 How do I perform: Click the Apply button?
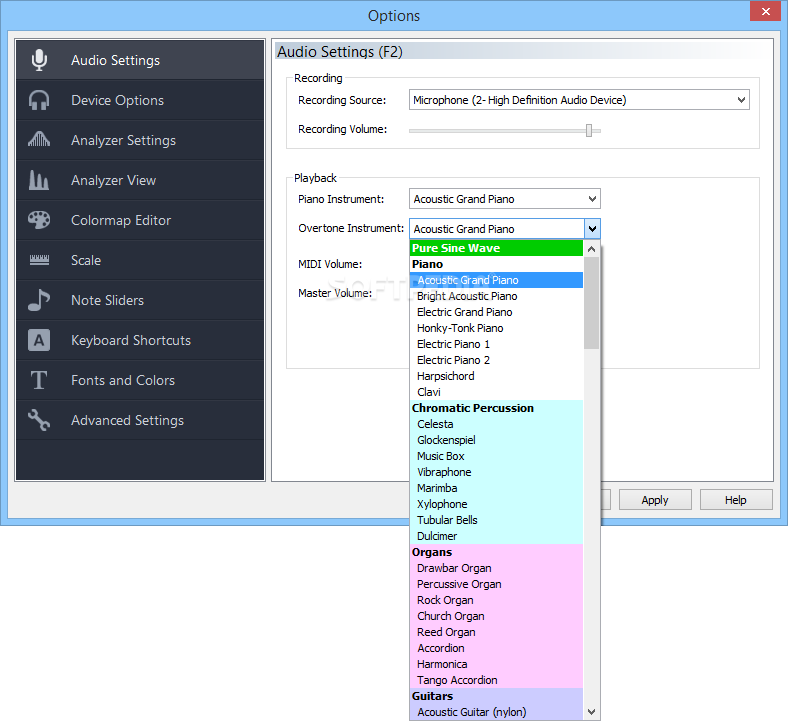655,500
